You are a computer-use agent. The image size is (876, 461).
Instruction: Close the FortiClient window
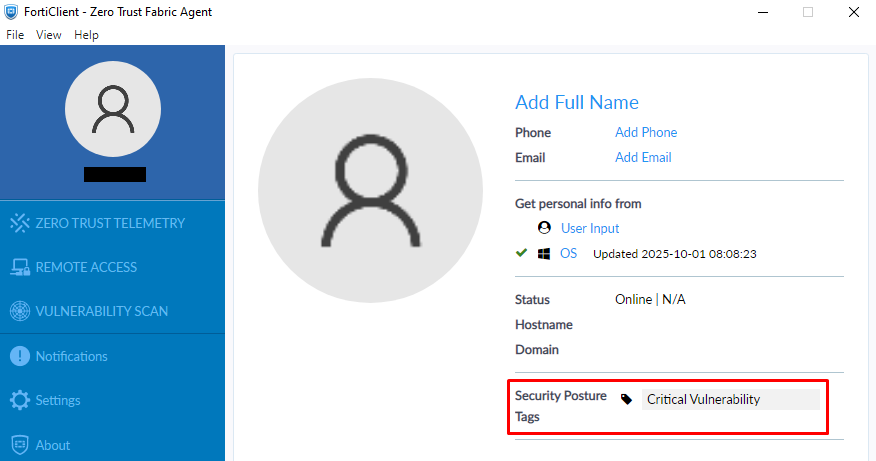click(x=854, y=12)
